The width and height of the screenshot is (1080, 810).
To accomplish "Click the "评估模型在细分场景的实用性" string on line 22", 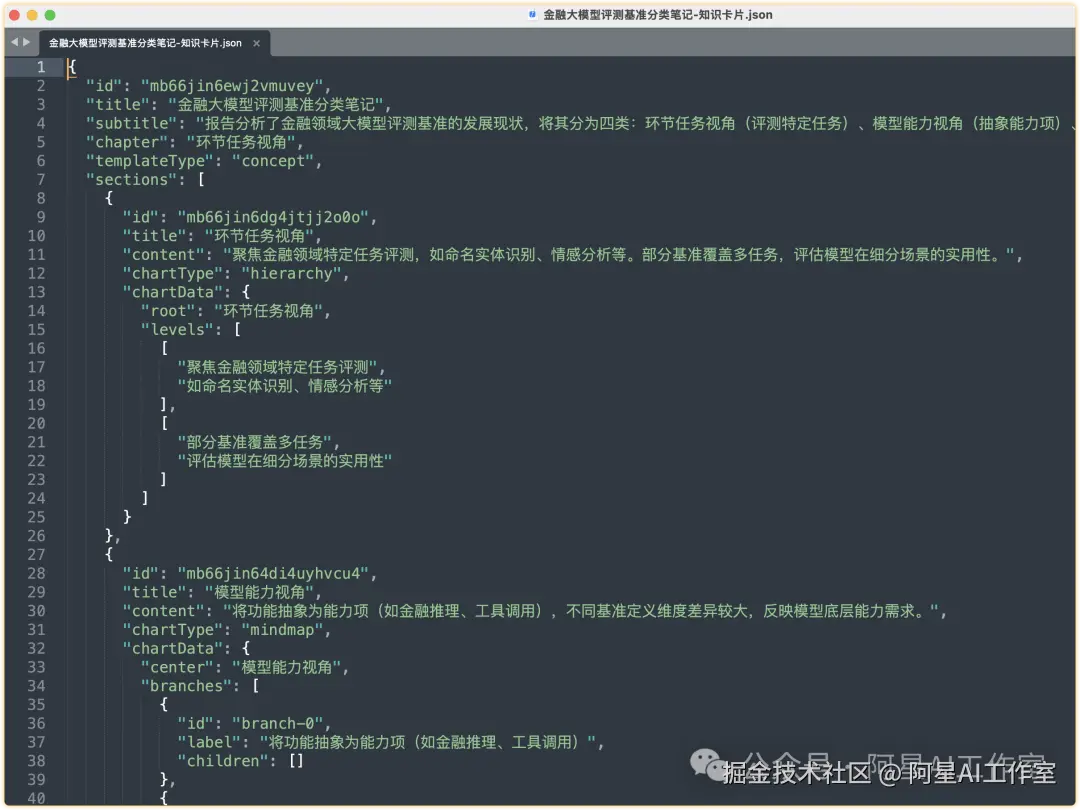I will click(x=284, y=461).
